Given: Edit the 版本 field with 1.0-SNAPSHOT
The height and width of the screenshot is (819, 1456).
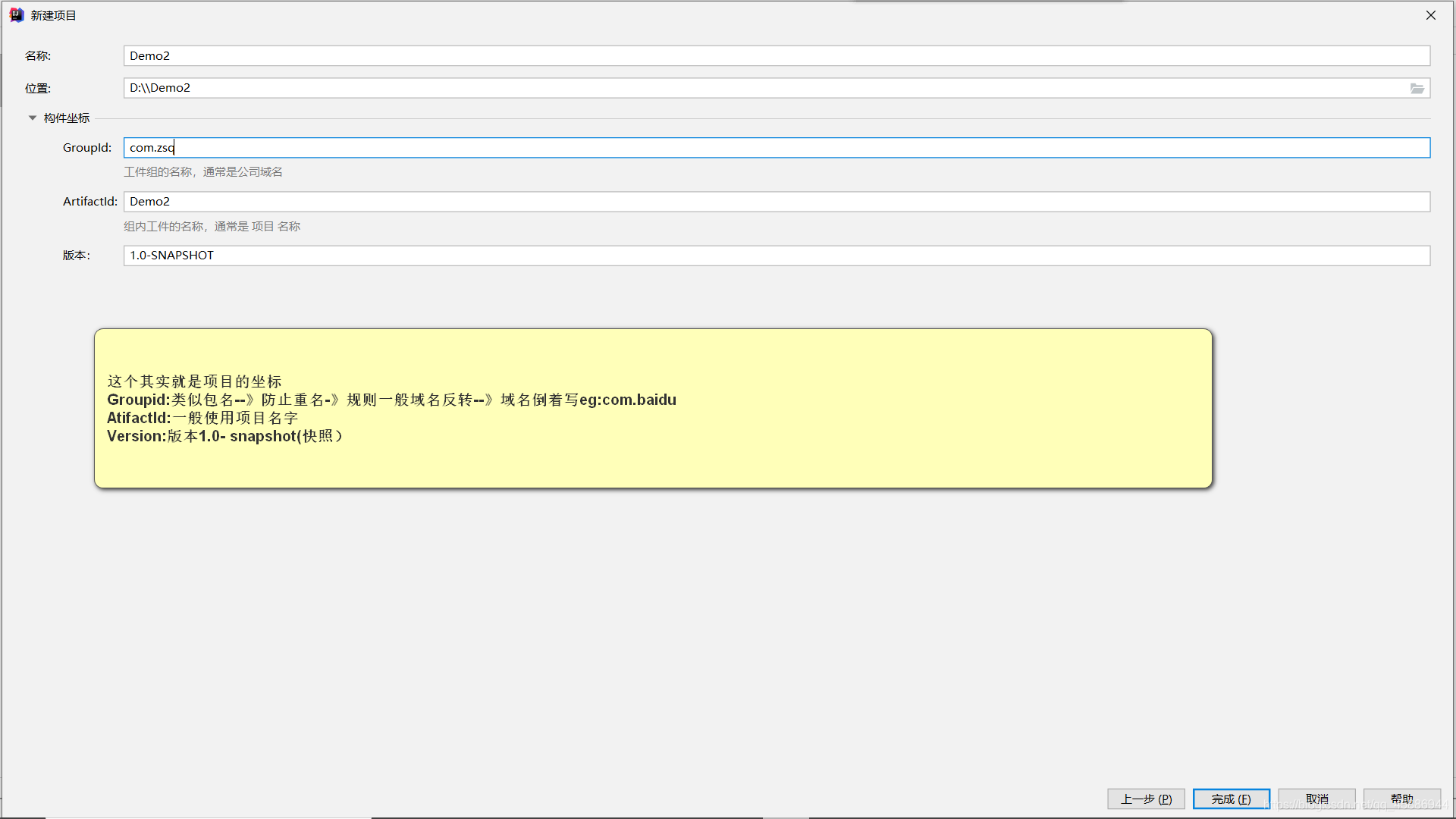Looking at the screenshot, I should coord(777,256).
